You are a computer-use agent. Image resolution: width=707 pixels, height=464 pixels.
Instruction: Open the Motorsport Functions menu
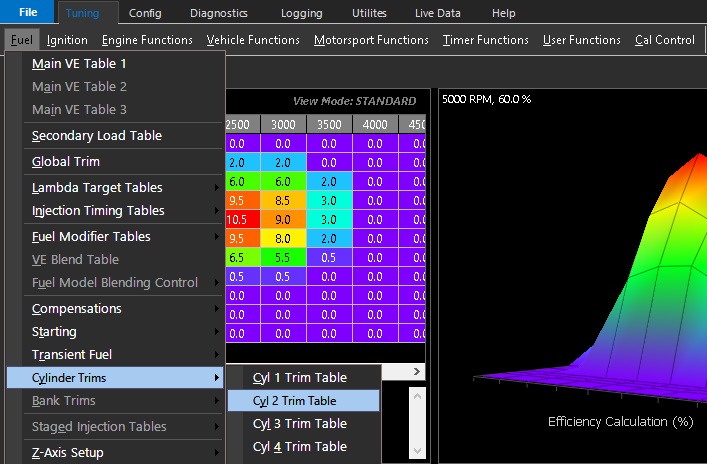pyautogui.click(x=371, y=40)
